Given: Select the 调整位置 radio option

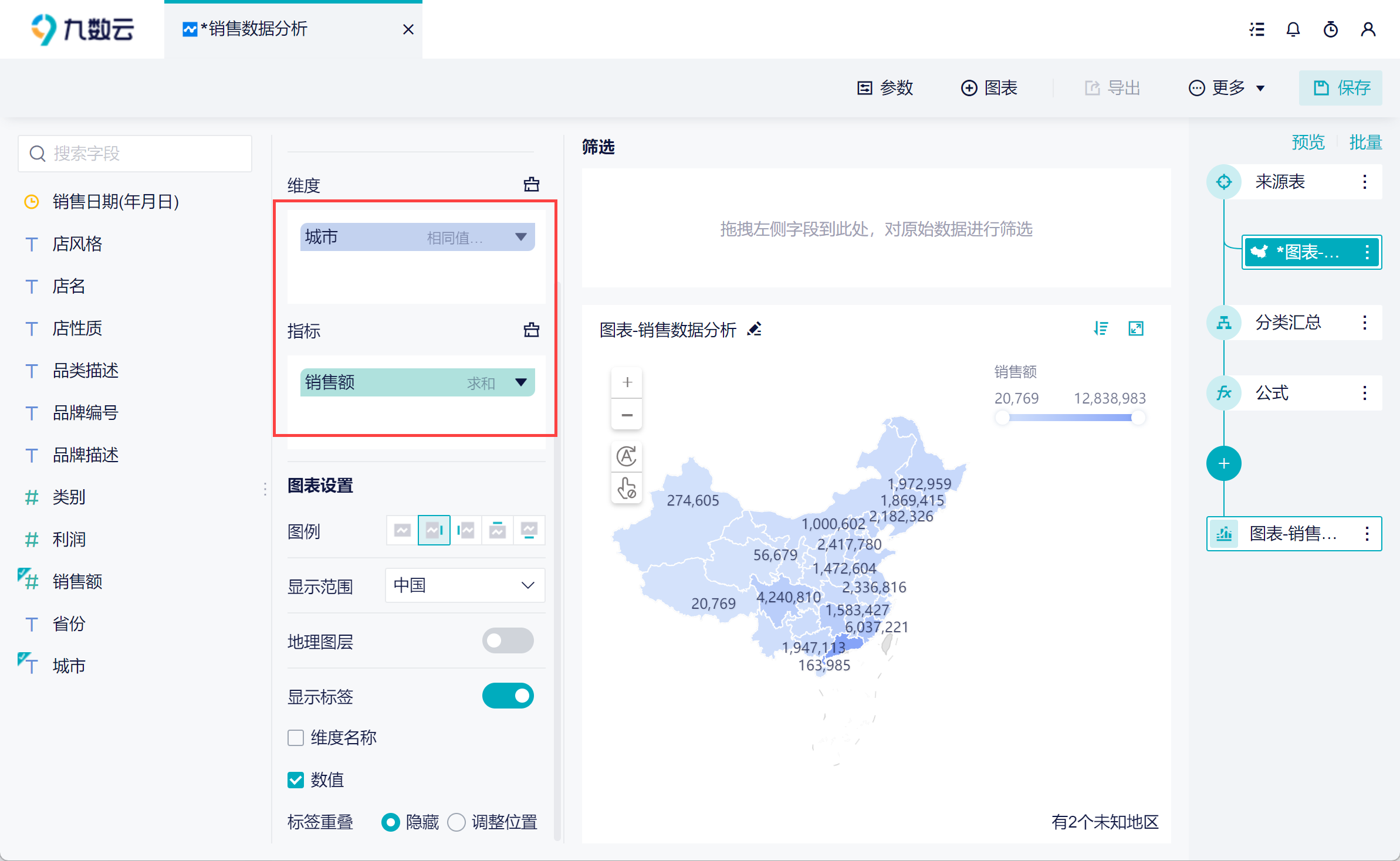Looking at the screenshot, I should tap(456, 822).
